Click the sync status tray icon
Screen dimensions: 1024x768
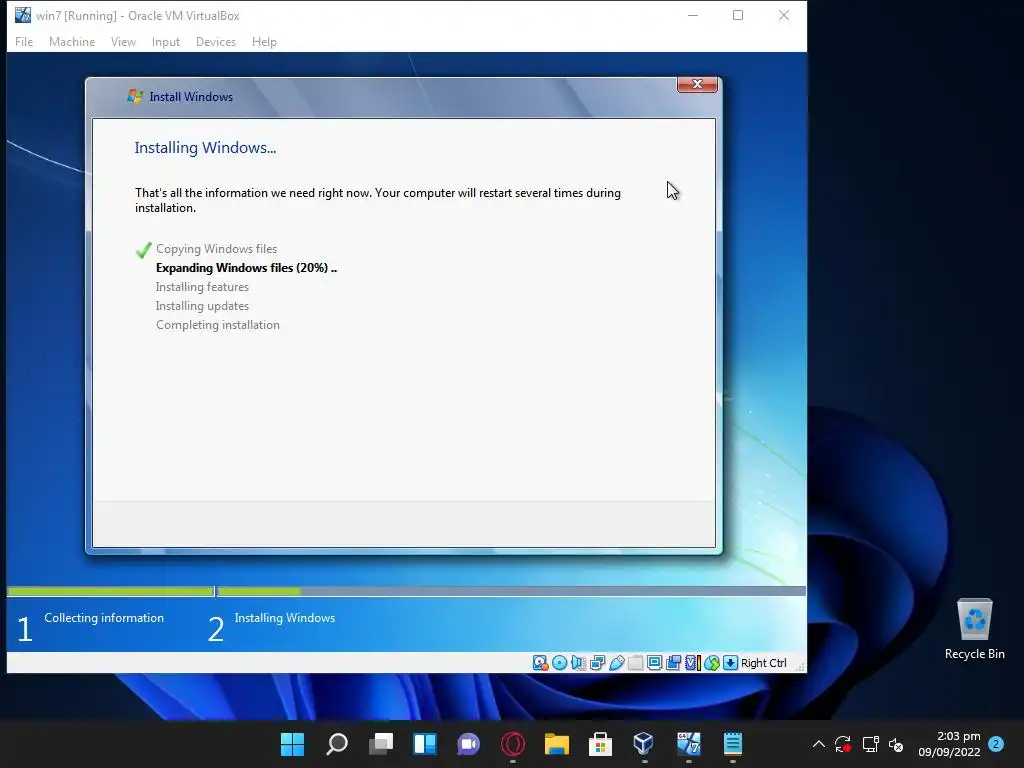point(843,744)
